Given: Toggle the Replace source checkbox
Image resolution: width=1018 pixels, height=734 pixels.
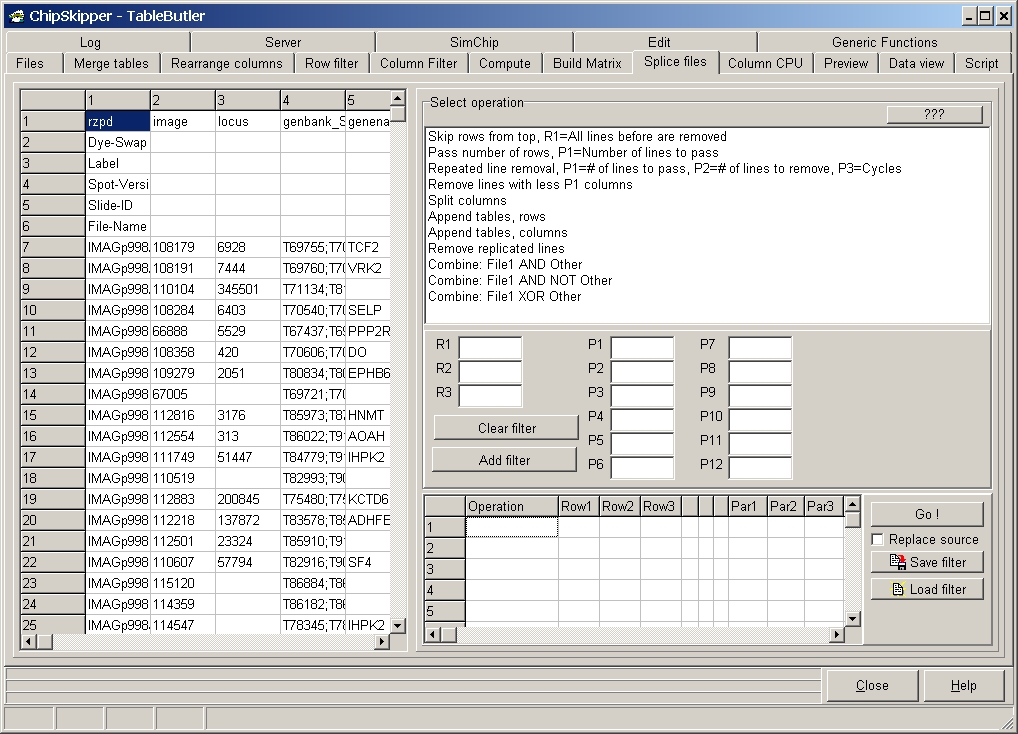Looking at the screenshot, I should [878, 539].
